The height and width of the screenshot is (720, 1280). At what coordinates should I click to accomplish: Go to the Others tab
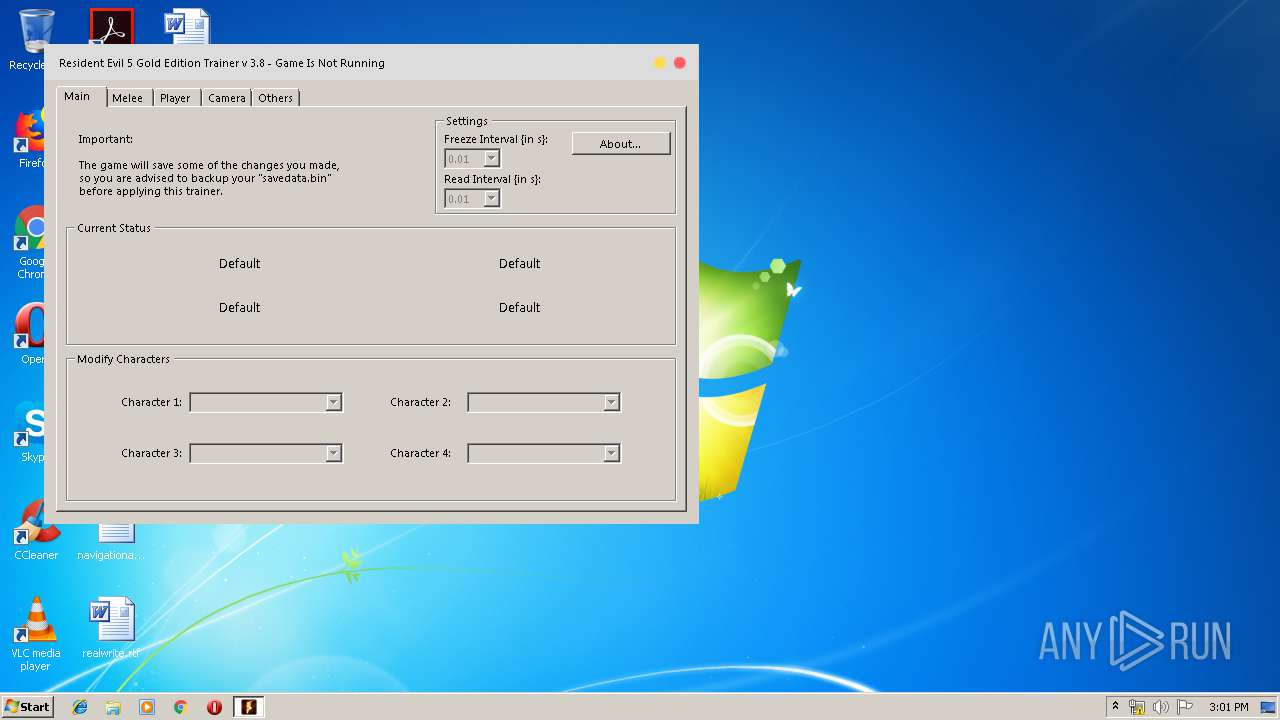click(275, 98)
